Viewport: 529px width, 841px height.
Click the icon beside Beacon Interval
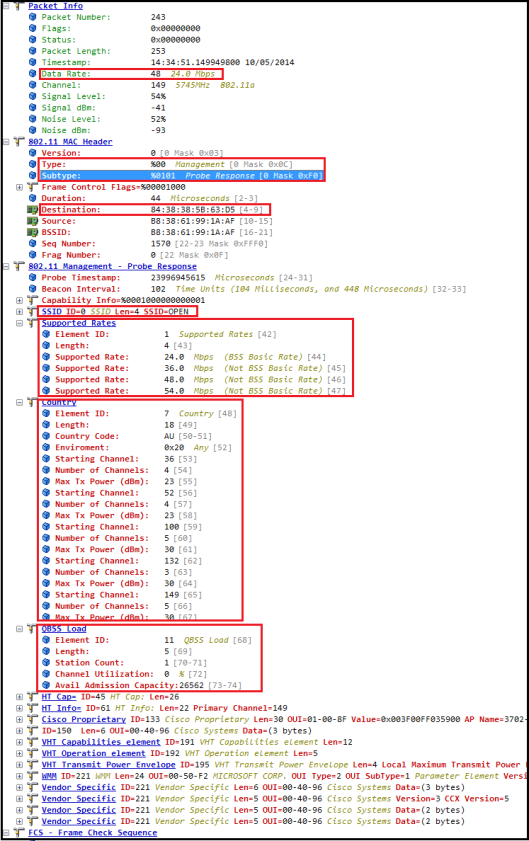coord(33,289)
